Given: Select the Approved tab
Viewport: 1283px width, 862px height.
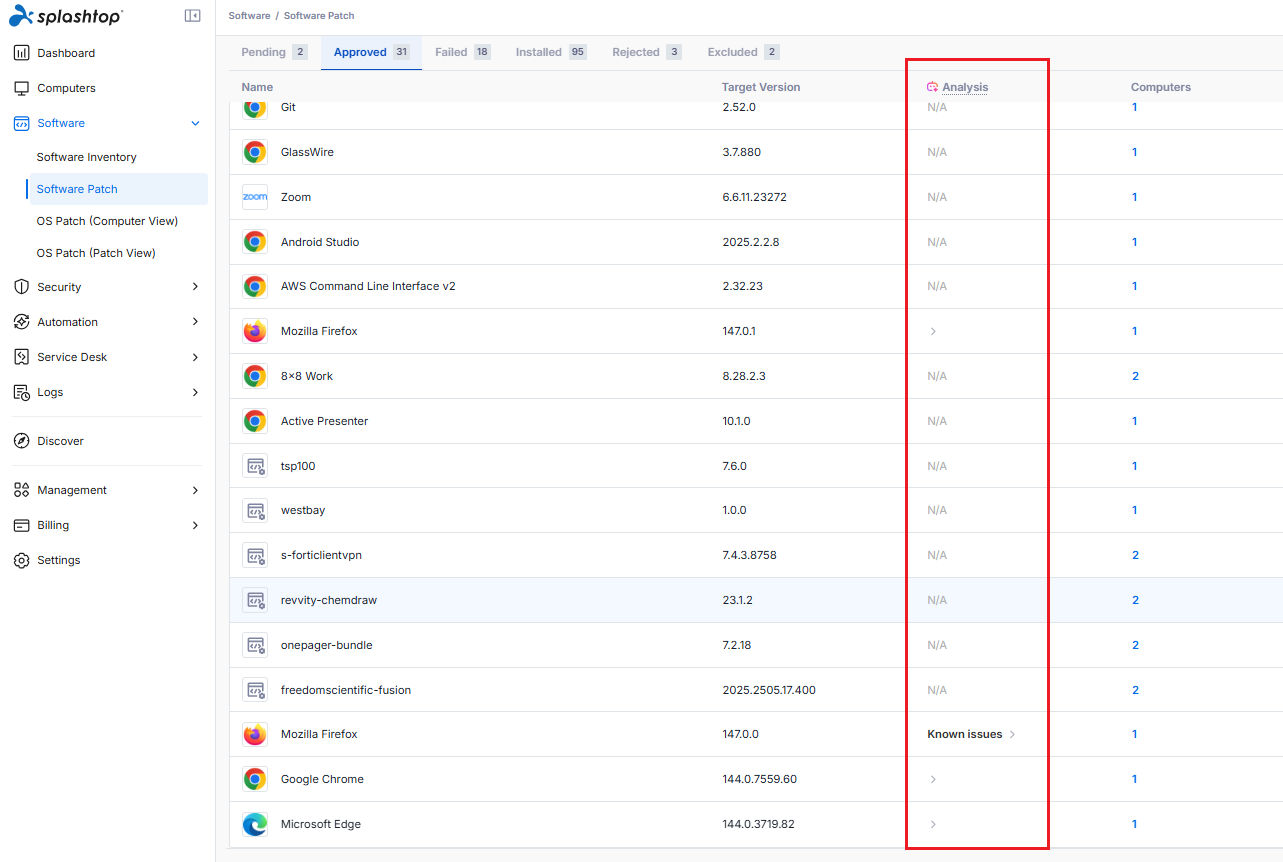Looking at the screenshot, I should 371,52.
